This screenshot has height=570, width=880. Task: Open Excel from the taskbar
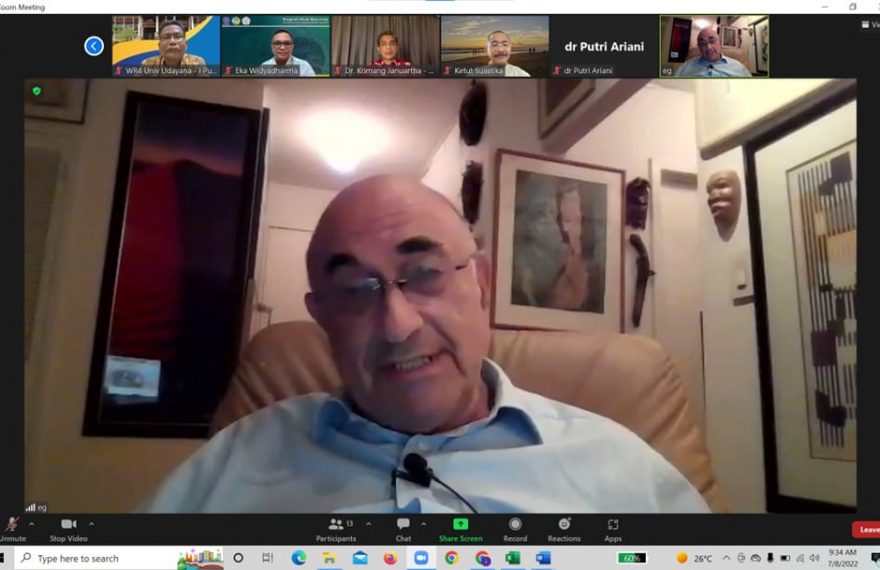[512, 558]
